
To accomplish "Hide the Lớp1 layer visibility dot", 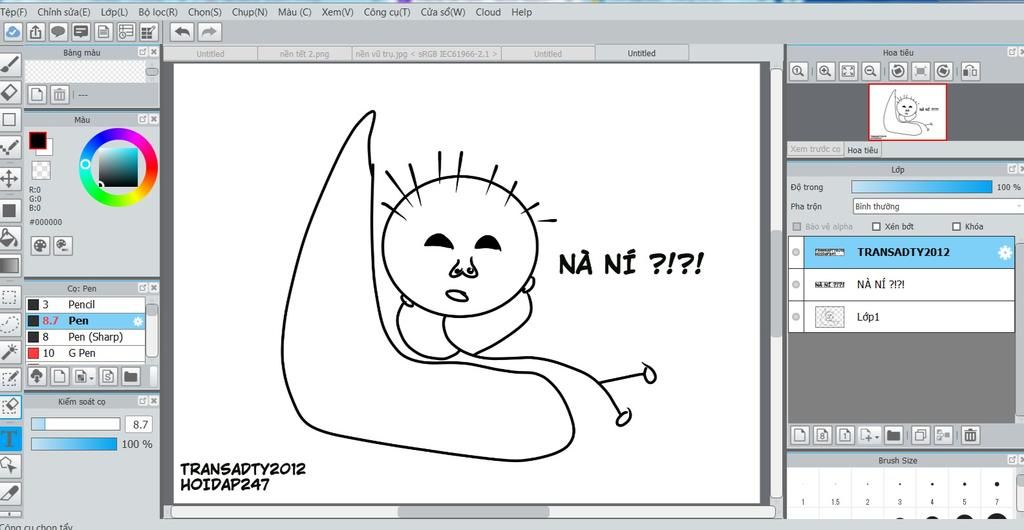I will (796, 317).
